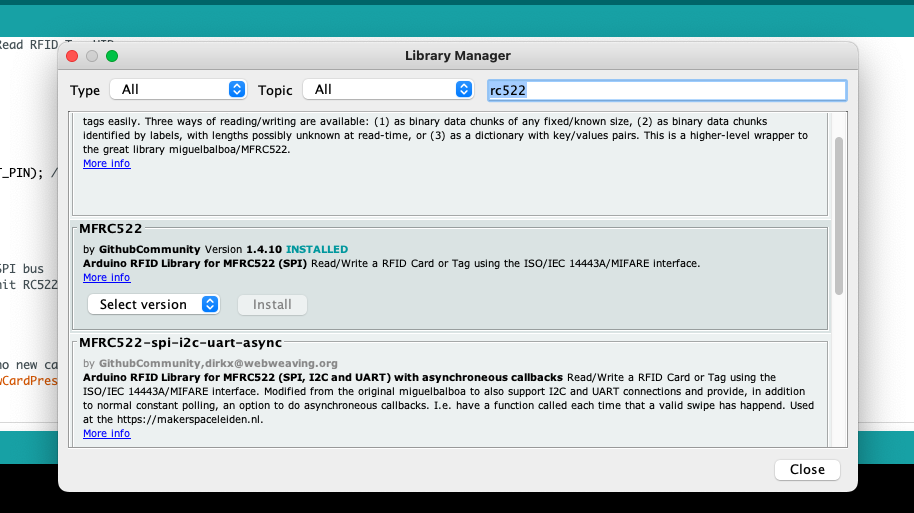This screenshot has height=513, width=914.
Task: Click the rc522 search field
Action: tap(667, 90)
